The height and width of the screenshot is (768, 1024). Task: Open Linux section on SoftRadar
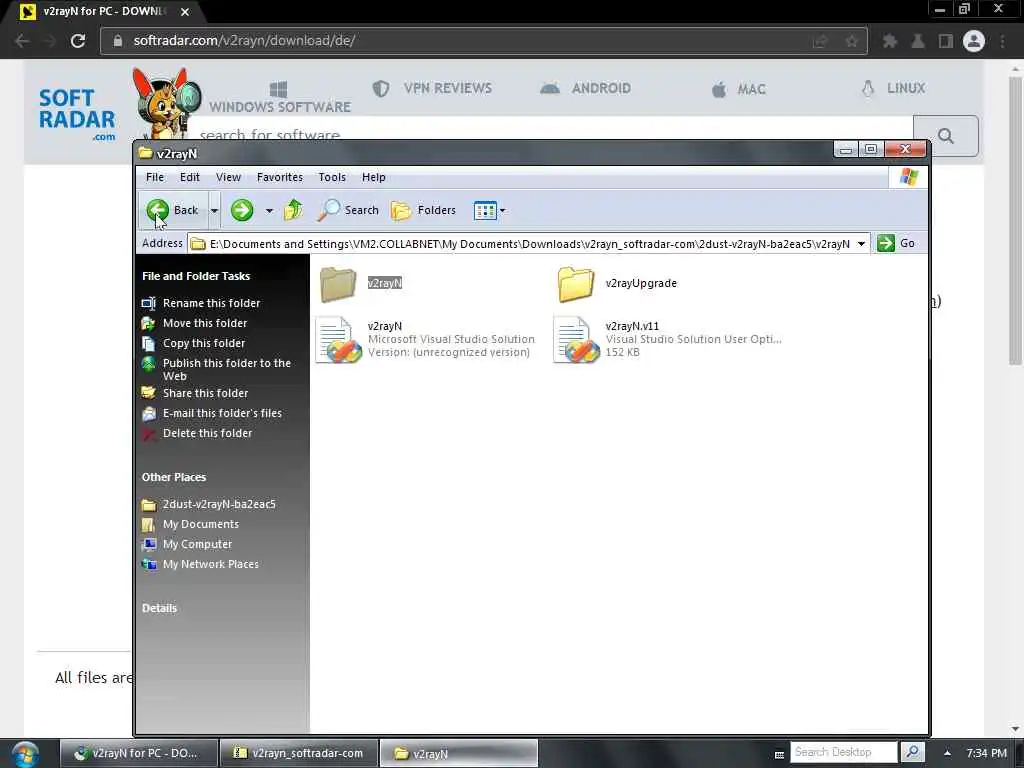893,88
